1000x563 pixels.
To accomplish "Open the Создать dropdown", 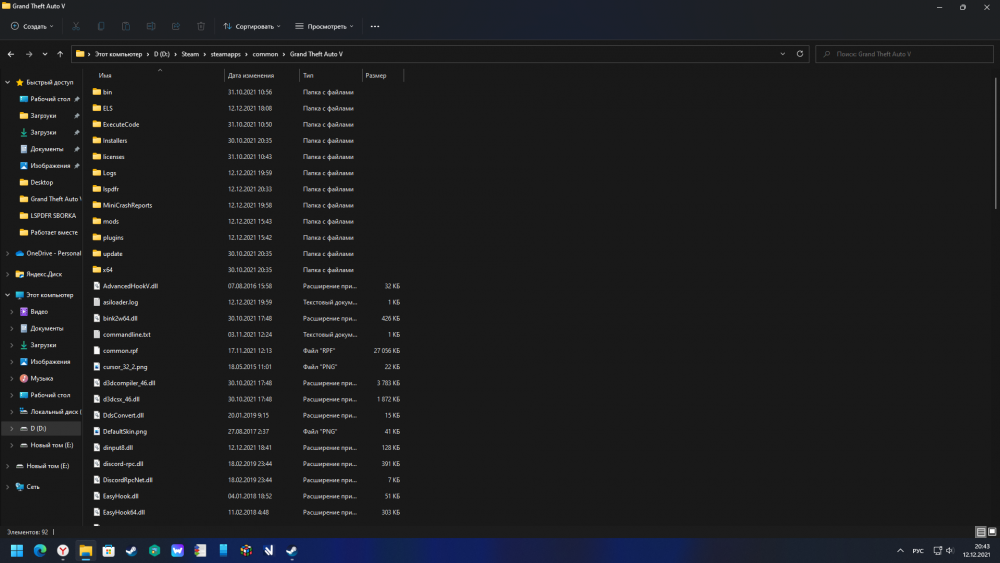I will [32, 26].
